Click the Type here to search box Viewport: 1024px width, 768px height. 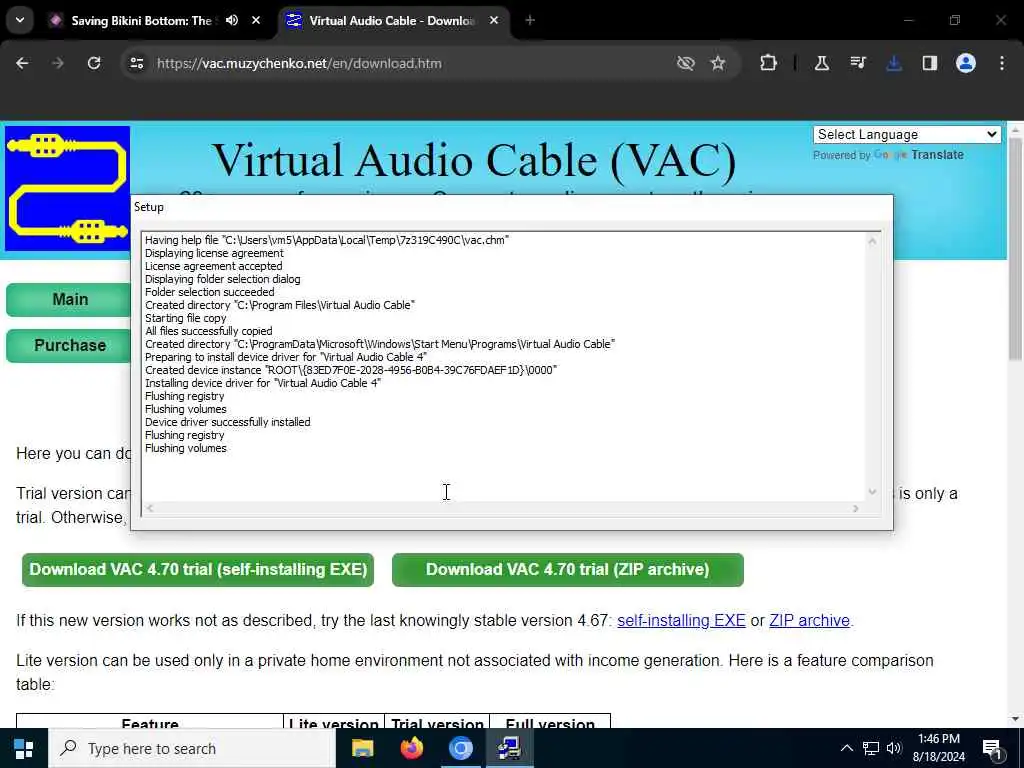[191, 748]
